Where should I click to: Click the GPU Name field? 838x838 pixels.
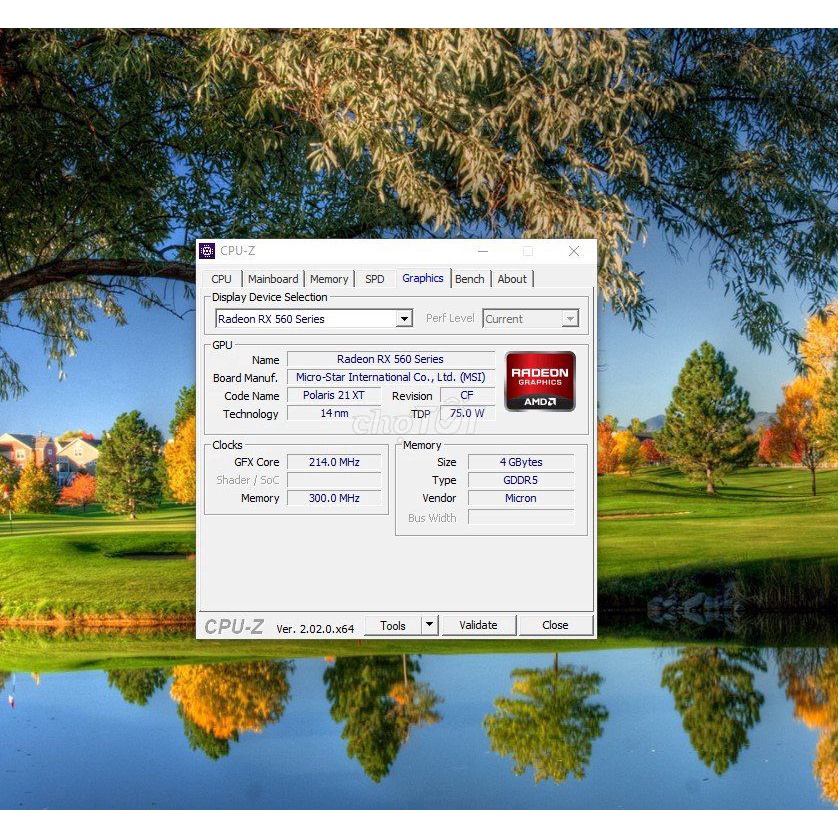(x=390, y=359)
